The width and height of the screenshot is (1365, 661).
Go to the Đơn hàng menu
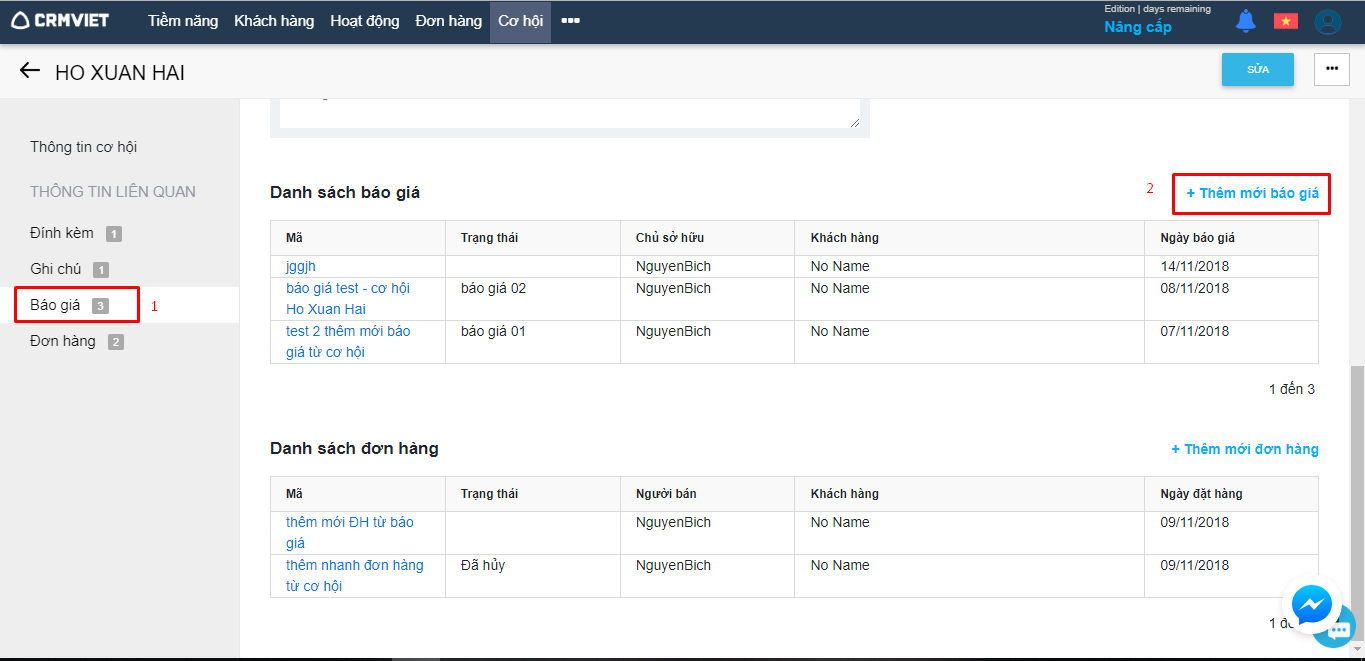coord(449,21)
